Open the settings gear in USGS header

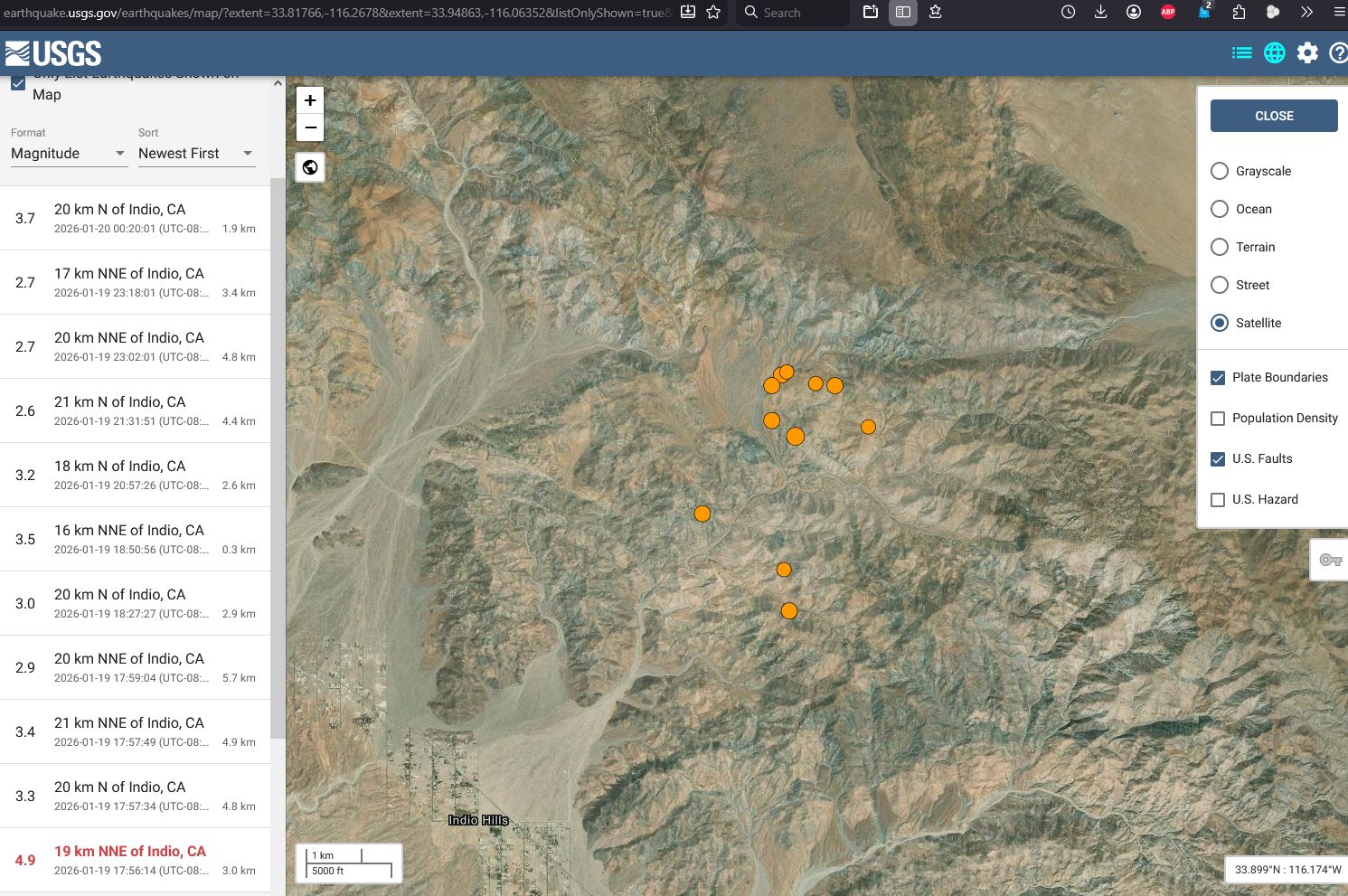point(1307,53)
